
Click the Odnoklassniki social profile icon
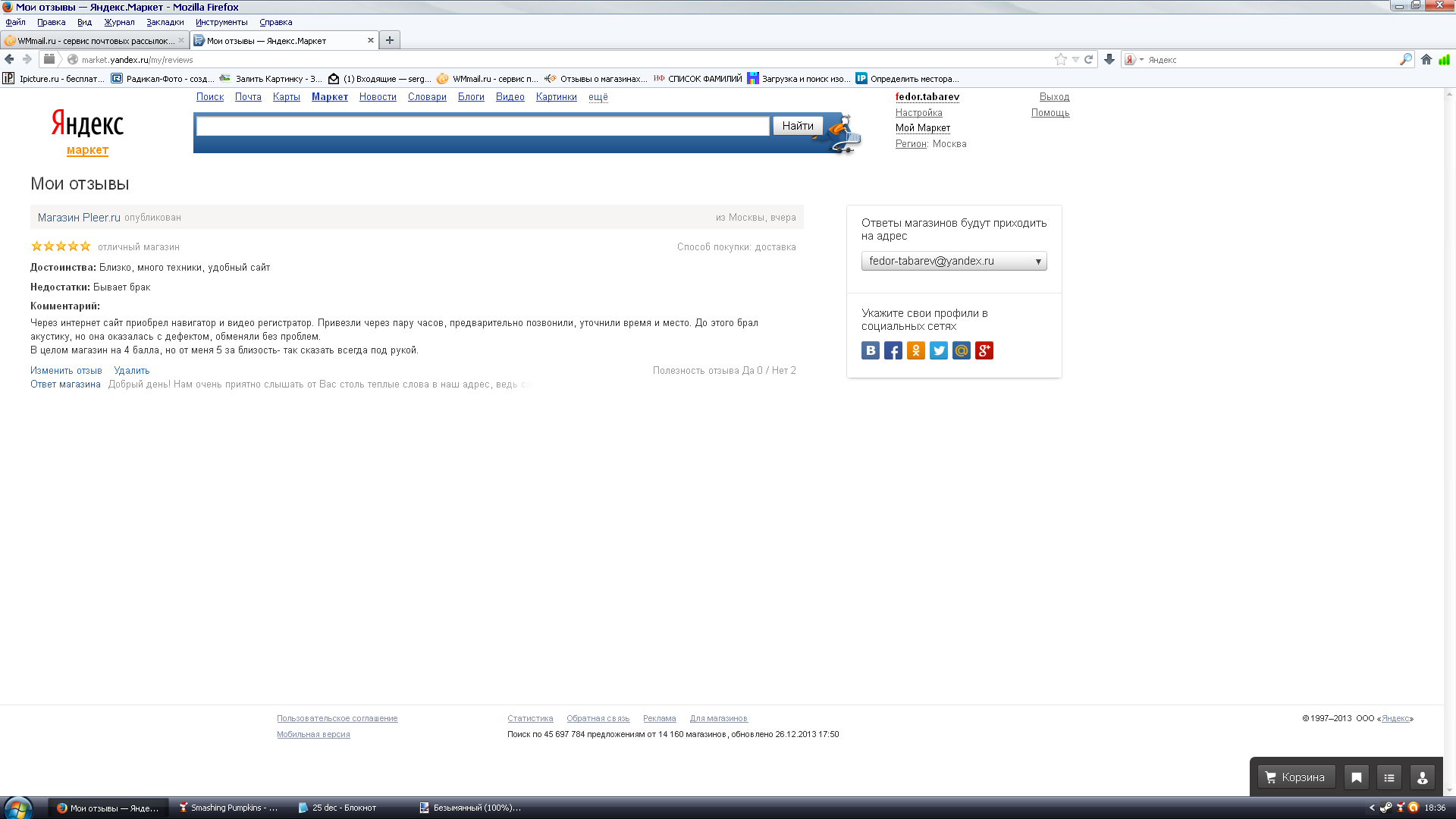pyautogui.click(x=916, y=350)
